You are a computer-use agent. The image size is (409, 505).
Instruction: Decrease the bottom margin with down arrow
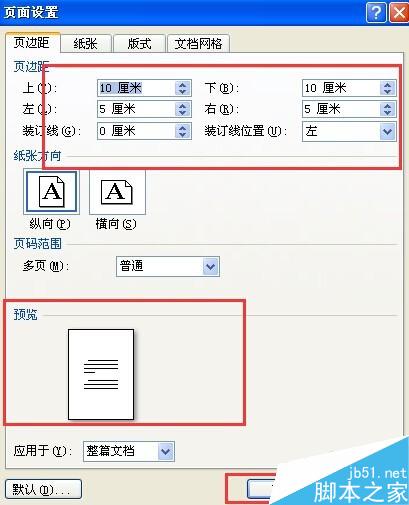coord(387,92)
